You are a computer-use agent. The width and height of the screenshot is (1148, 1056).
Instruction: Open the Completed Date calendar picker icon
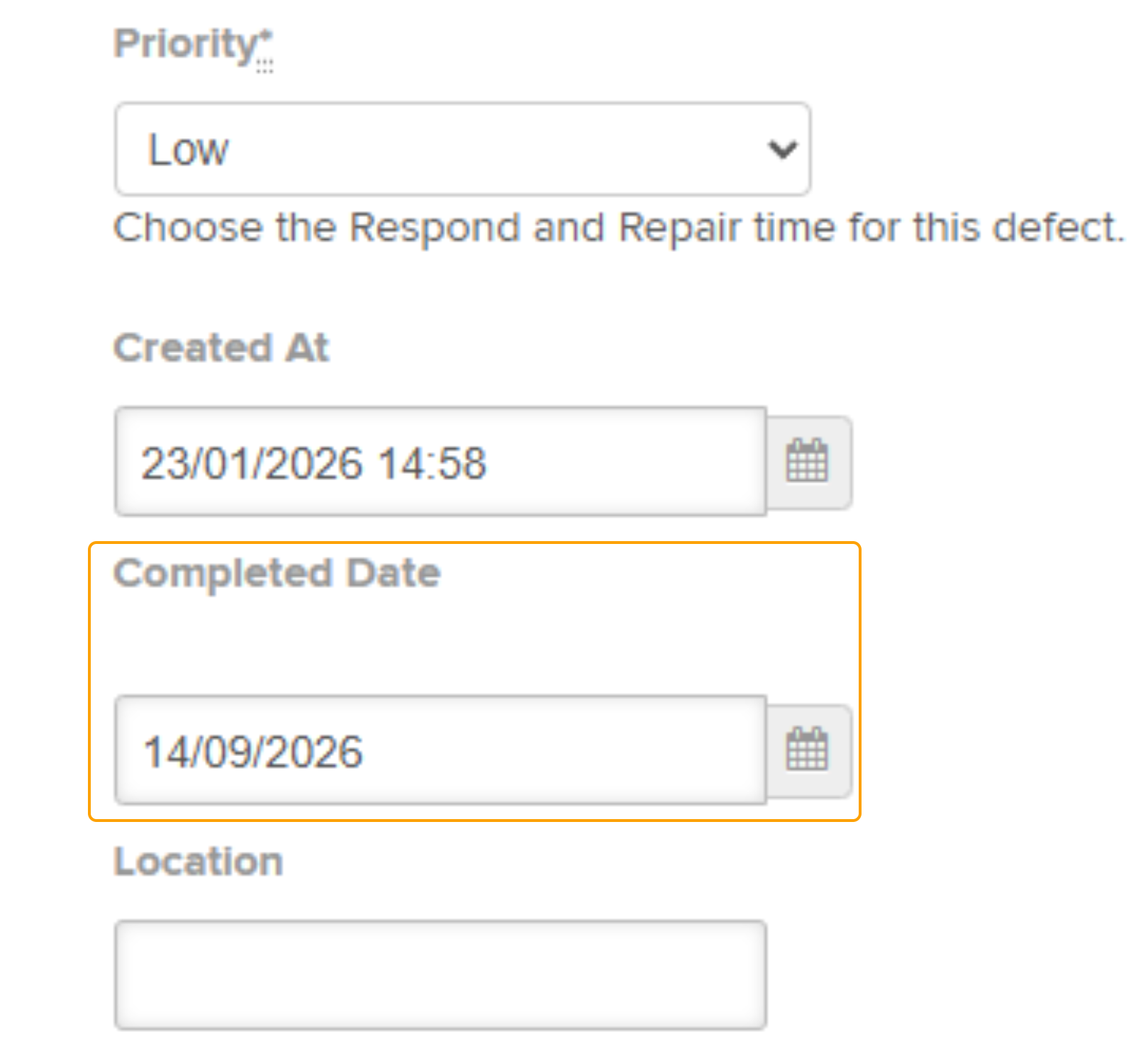tap(808, 750)
